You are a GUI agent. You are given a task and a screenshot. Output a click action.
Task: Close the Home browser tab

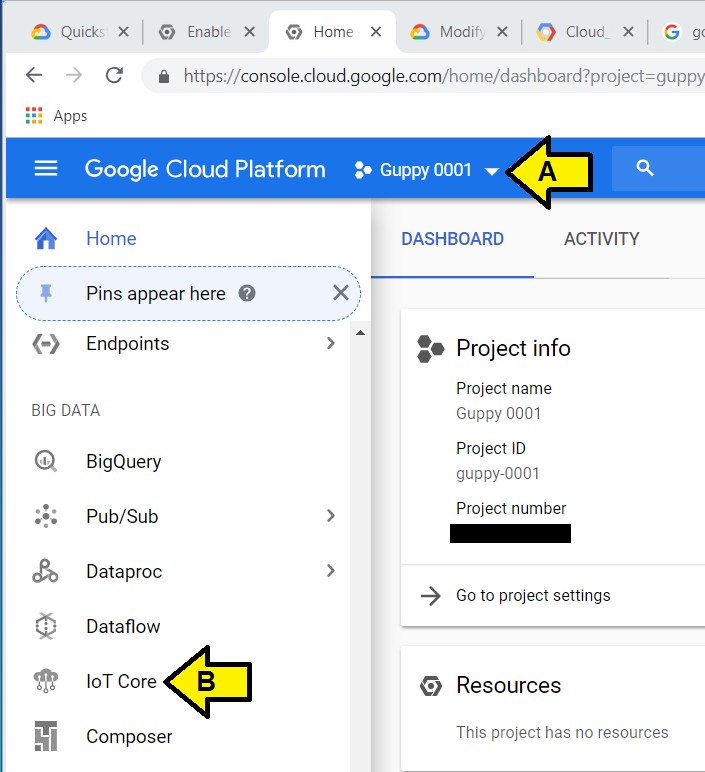pyautogui.click(x=376, y=32)
